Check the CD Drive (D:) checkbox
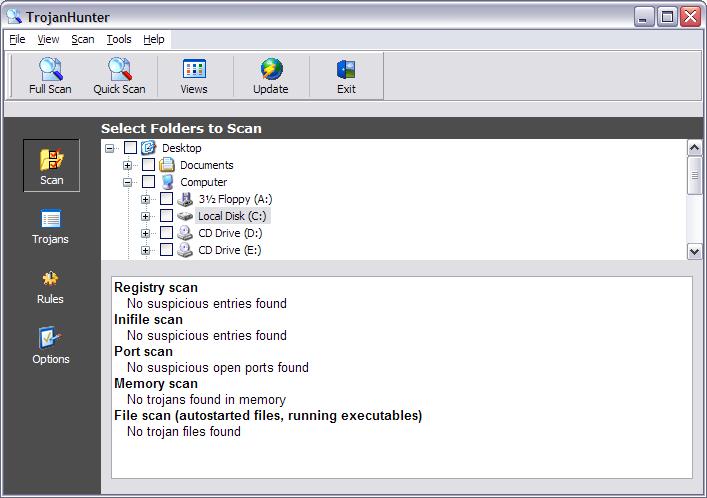Viewport: 707px width, 498px height. (x=166, y=233)
